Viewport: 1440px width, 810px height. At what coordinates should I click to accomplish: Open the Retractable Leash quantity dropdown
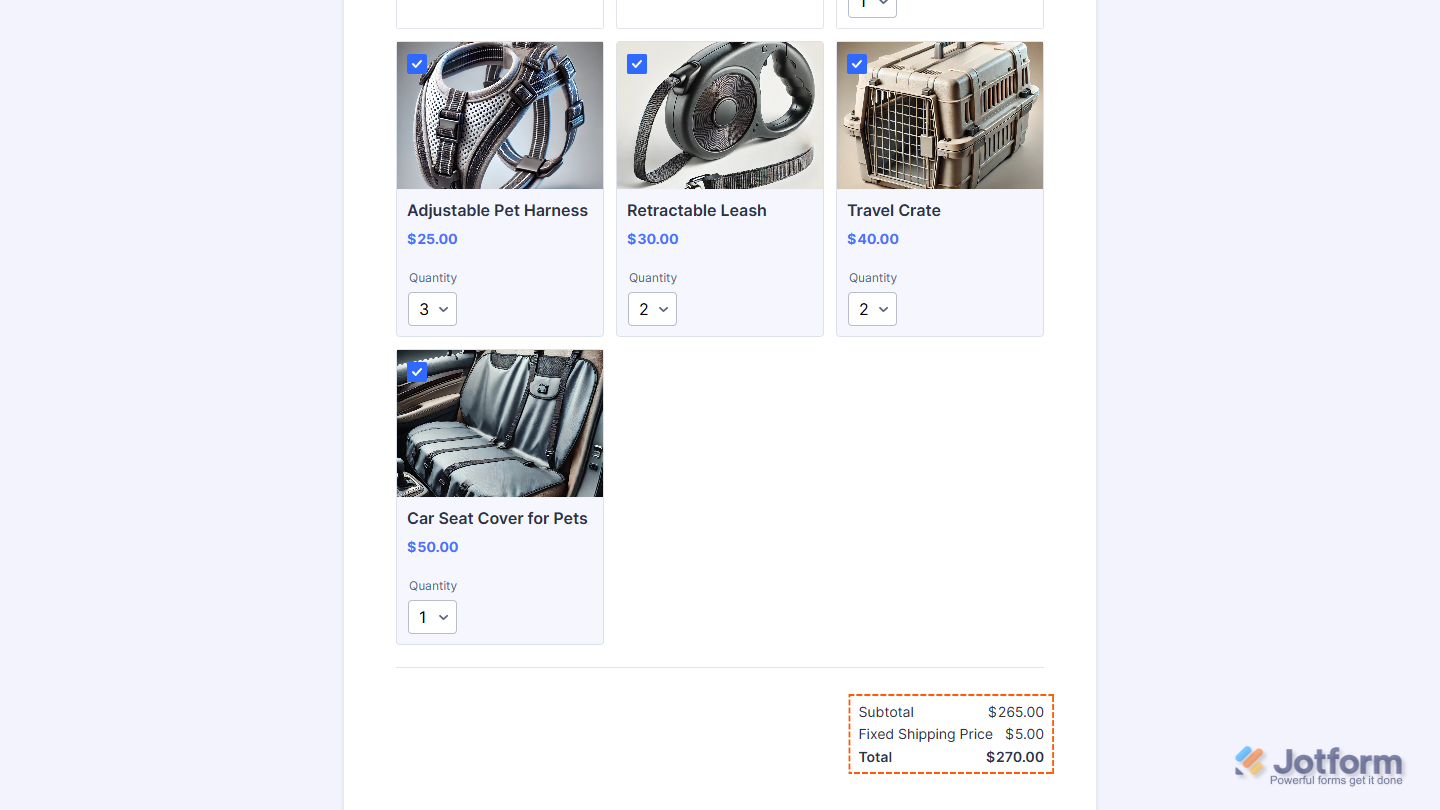[652, 309]
